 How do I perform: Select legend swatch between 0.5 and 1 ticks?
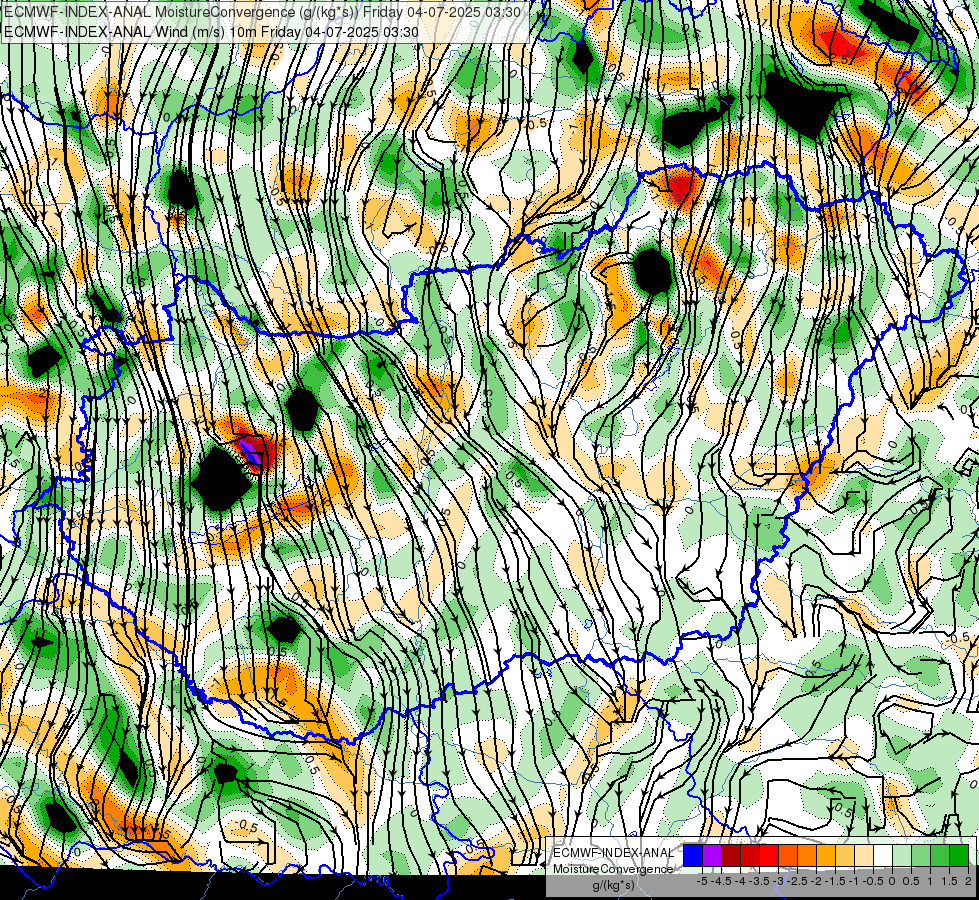click(921, 855)
